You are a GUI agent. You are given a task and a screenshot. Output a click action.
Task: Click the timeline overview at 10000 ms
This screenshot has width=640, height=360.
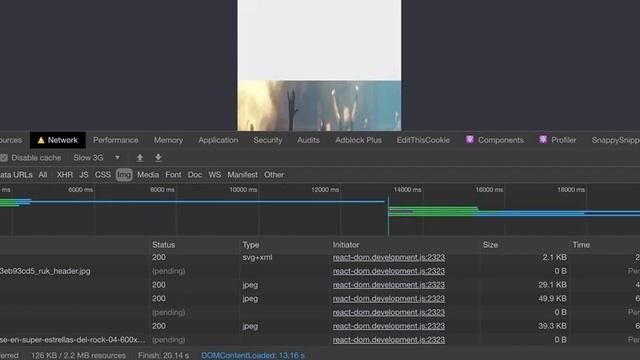click(243, 190)
